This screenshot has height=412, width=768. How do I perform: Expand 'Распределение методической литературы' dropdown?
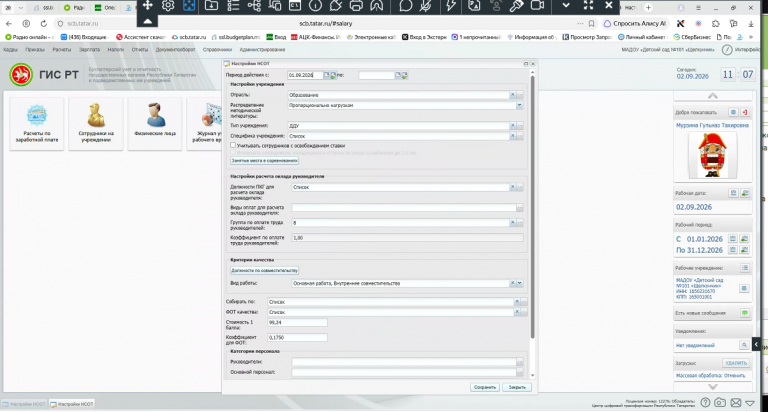520,105
